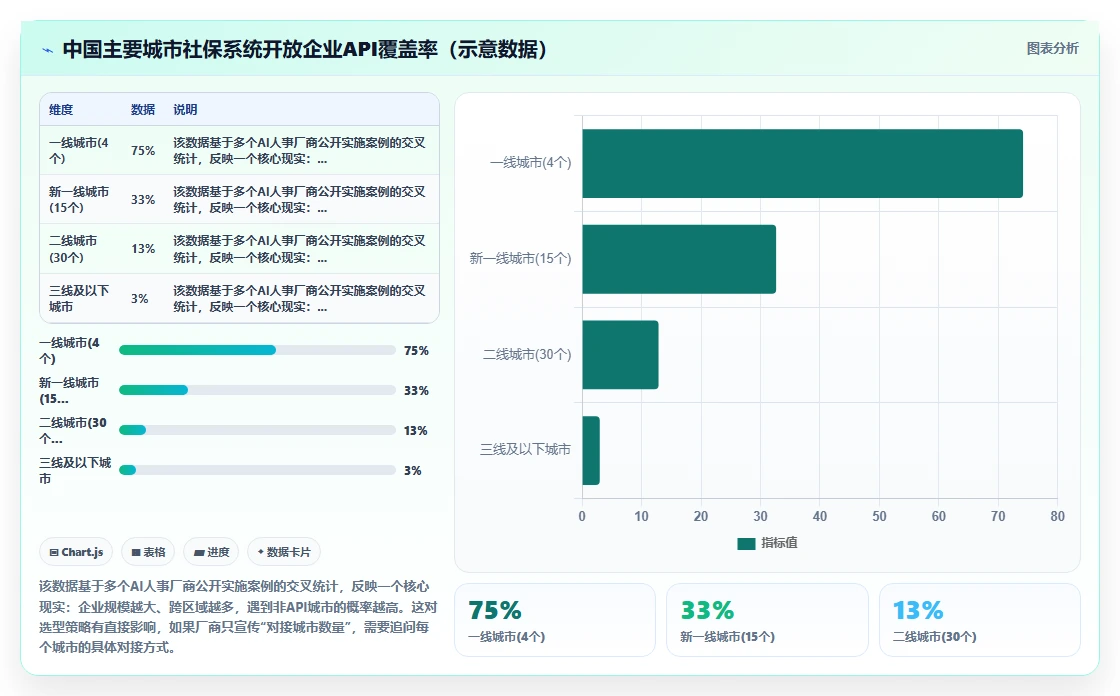Click table cell 一线城市(4个)
The image size is (1120, 696).
point(79,150)
